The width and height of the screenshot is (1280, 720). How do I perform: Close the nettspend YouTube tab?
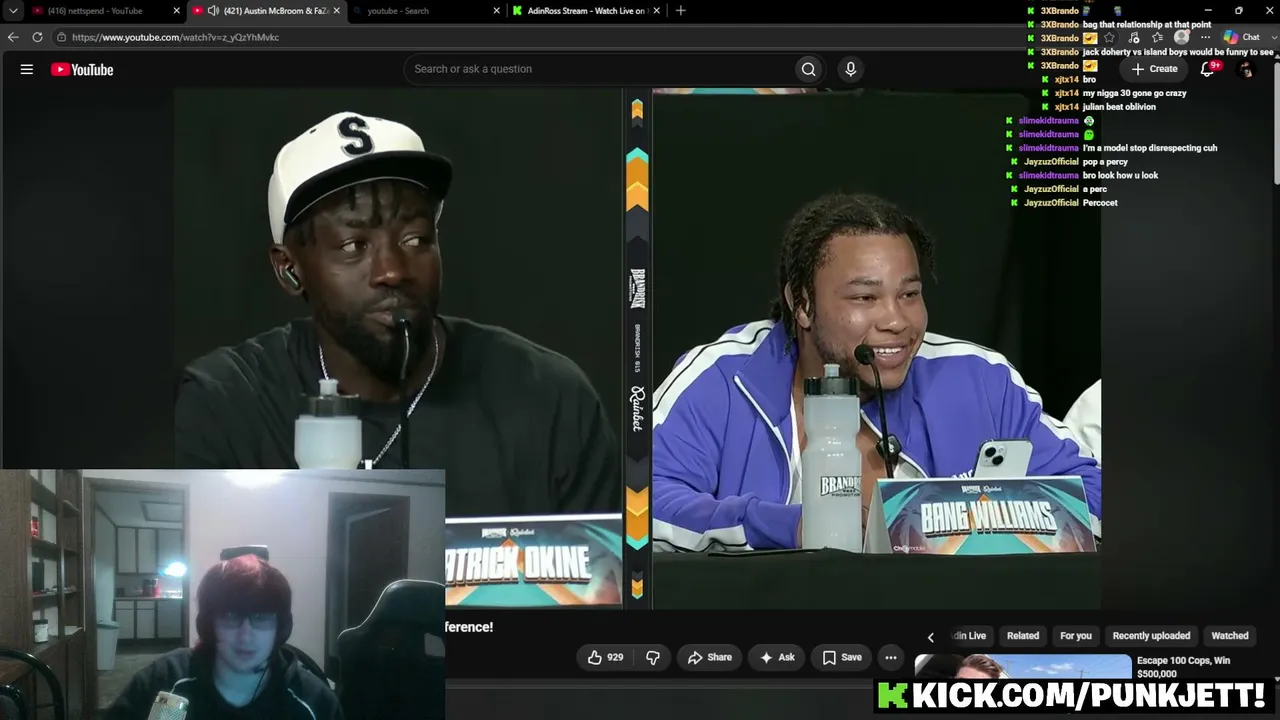pos(177,10)
